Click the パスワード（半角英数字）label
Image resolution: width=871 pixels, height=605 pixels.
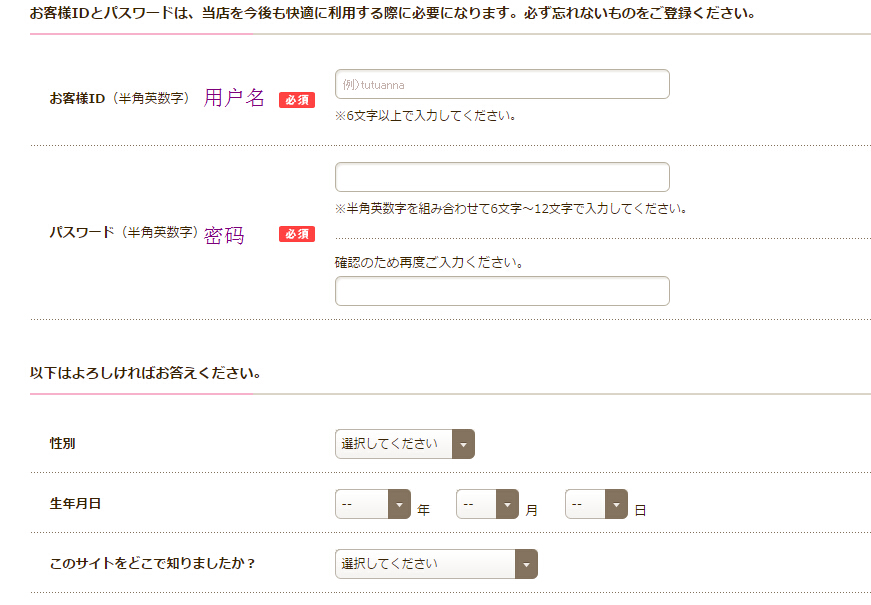click(x=124, y=232)
